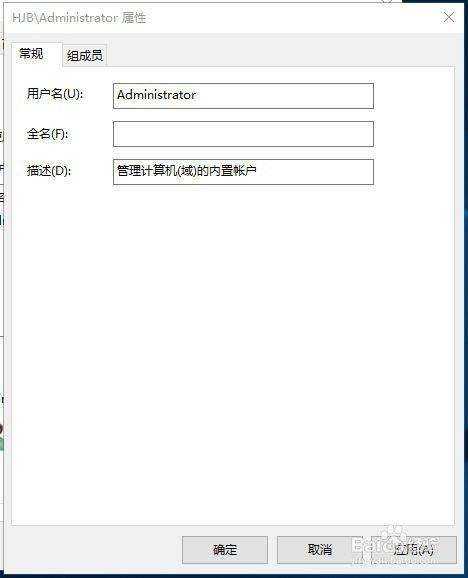The image size is (468, 578).
Task: Switch to the 常规 tab
Action: [x=32, y=54]
